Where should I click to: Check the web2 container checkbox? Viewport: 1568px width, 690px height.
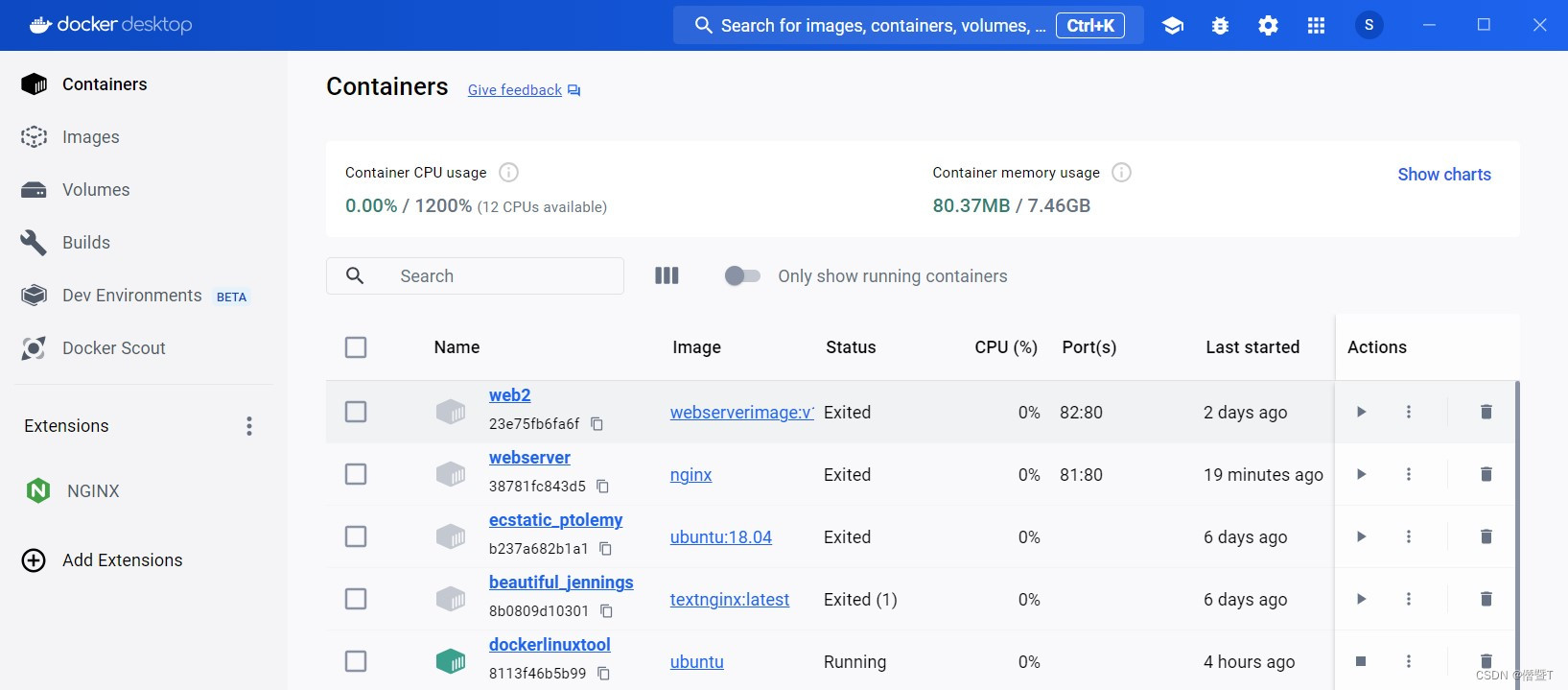pyautogui.click(x=356, y=412)
